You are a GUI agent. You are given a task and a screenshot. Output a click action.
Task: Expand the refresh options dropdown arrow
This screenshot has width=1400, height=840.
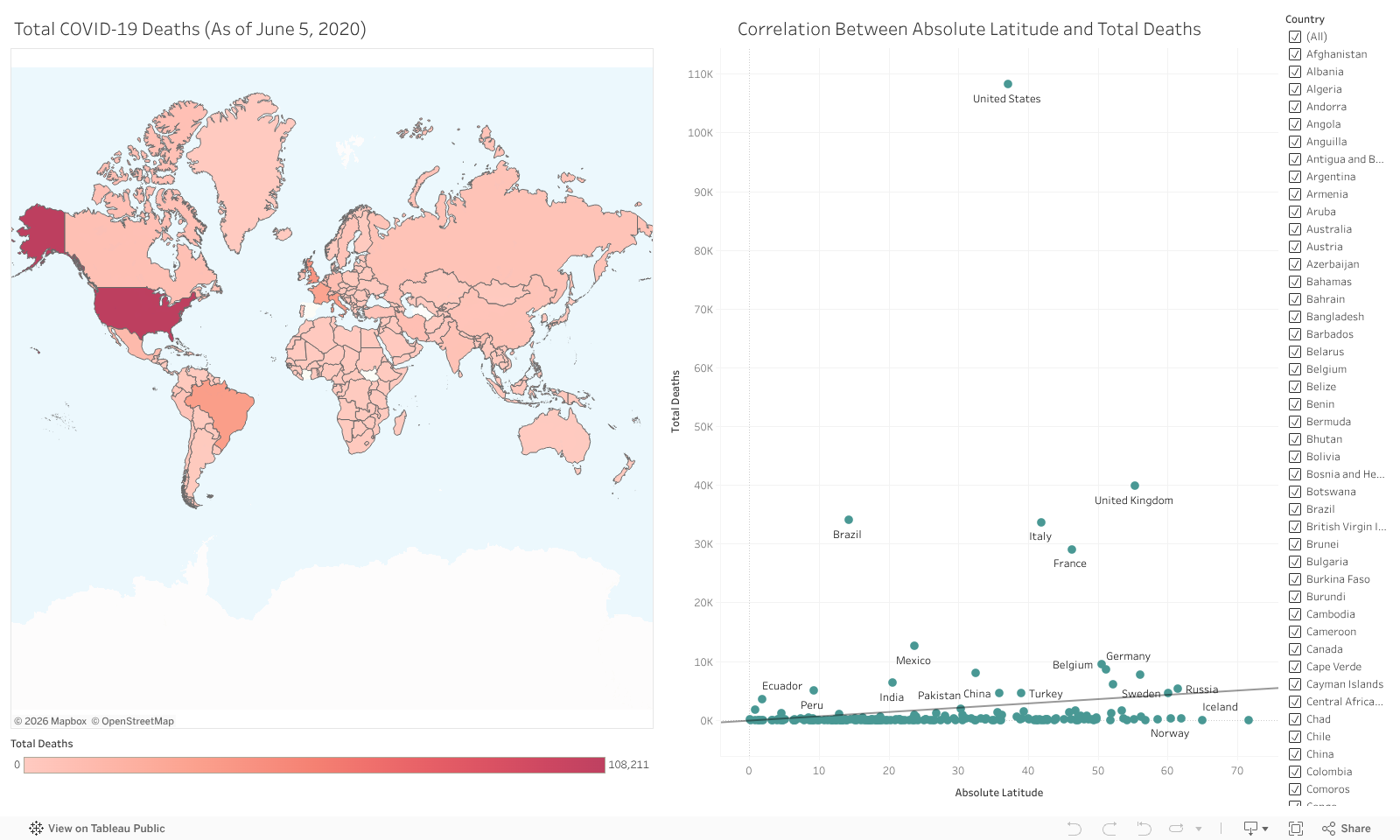1199,829
